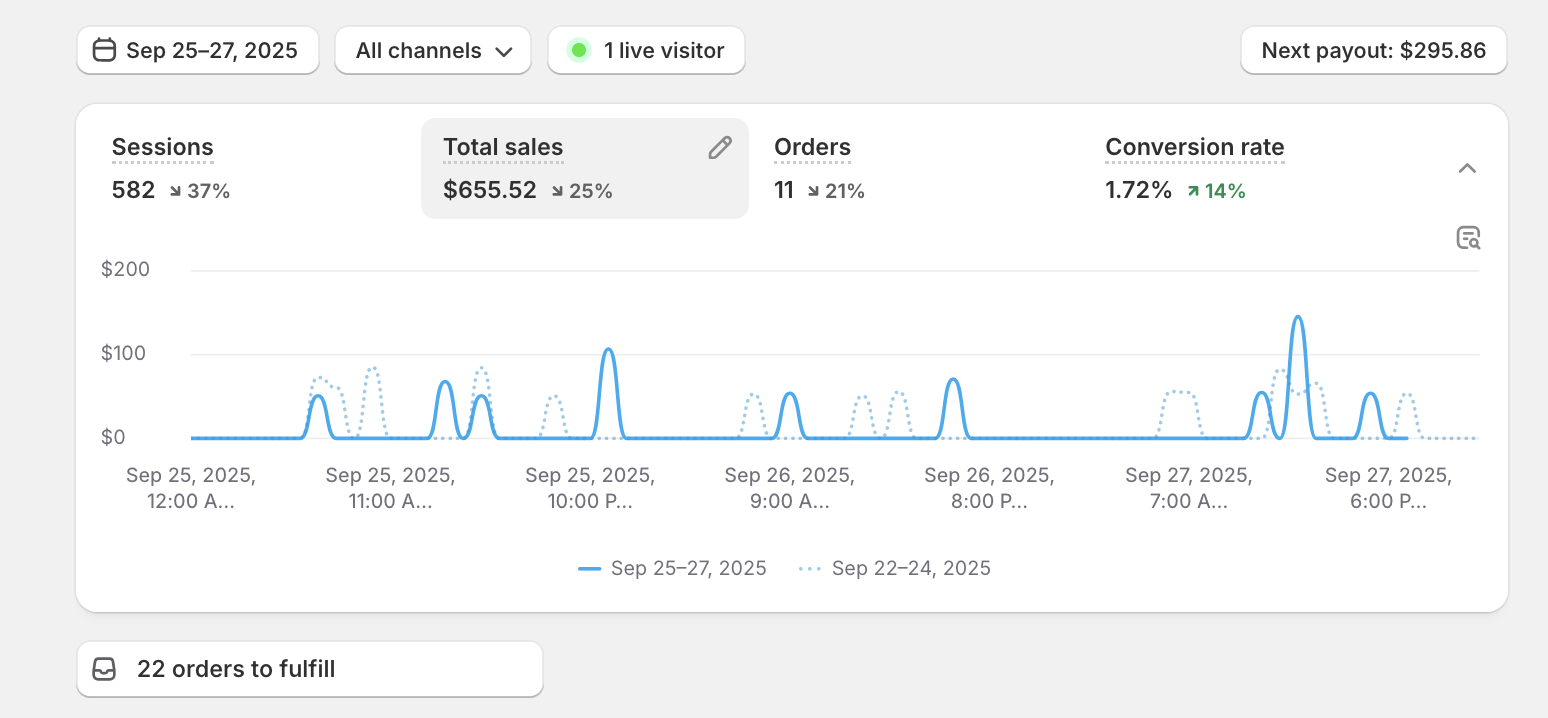
Task: Collapse the metrics chart with chevron
Action: (x=1467, y=168)
